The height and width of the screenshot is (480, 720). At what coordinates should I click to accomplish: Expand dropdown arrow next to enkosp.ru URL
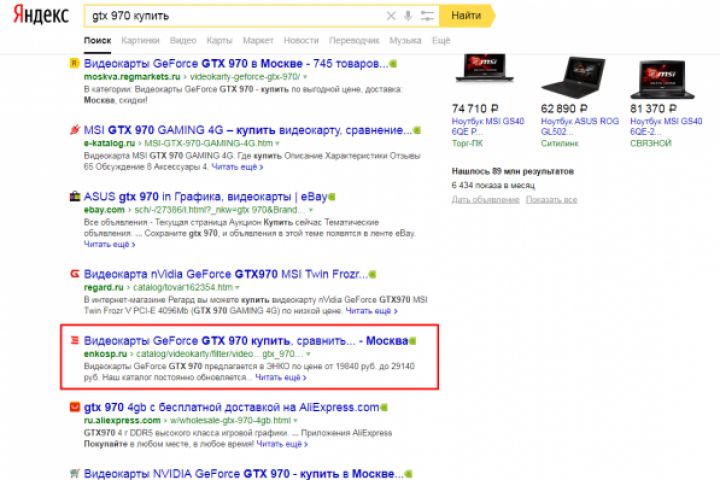pos(308,354)
